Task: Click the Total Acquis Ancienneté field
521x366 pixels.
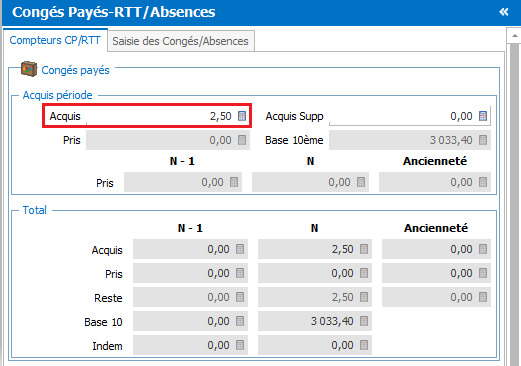Action: click(436, 249)
